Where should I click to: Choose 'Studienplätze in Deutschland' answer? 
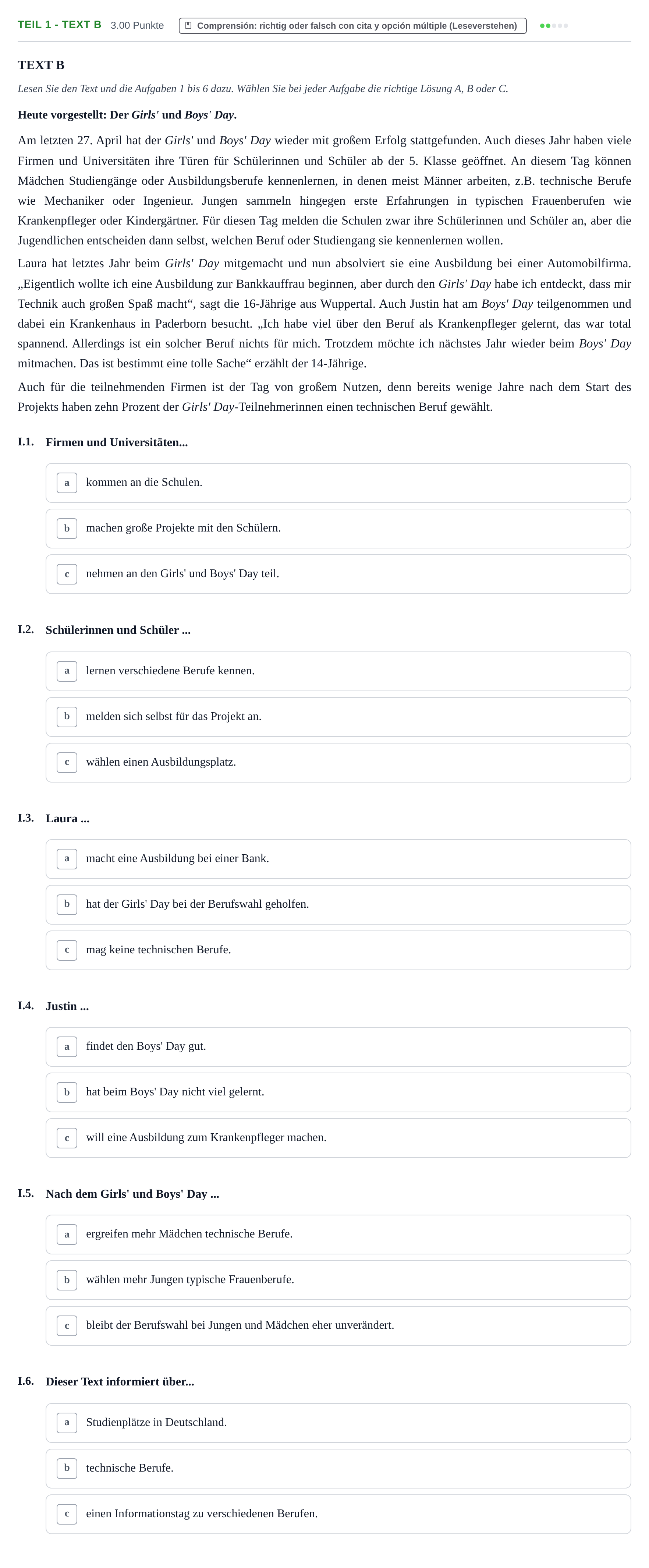click(x=338, y=1423)
